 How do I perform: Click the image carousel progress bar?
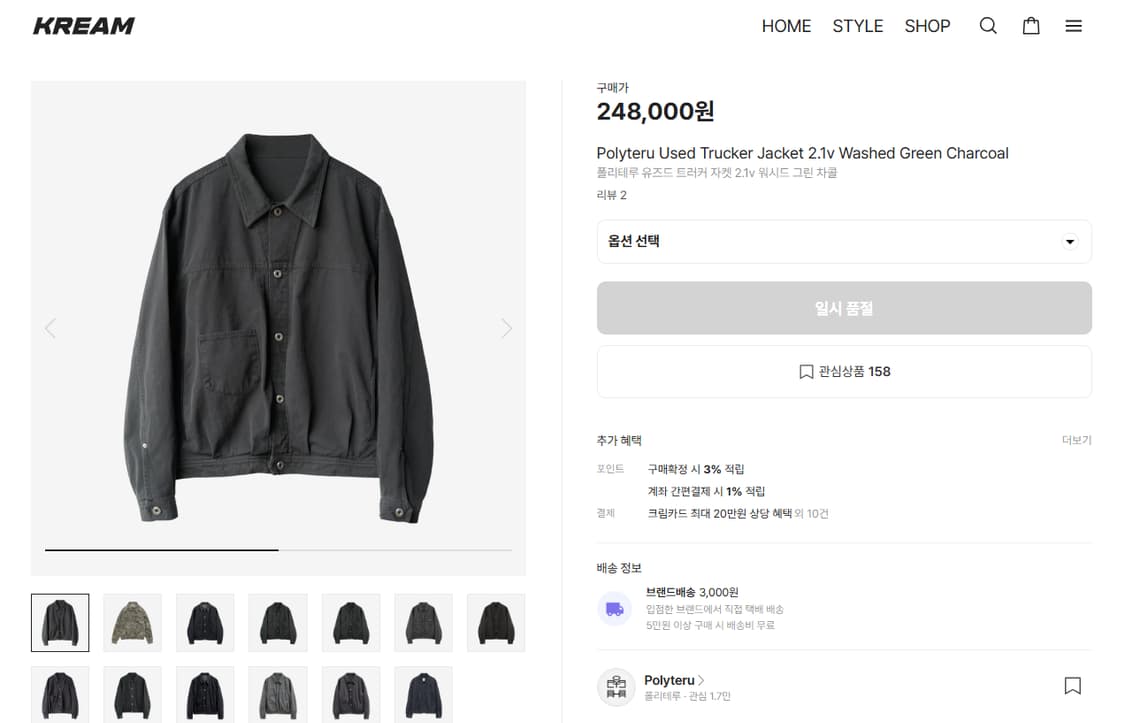[278, 550]
